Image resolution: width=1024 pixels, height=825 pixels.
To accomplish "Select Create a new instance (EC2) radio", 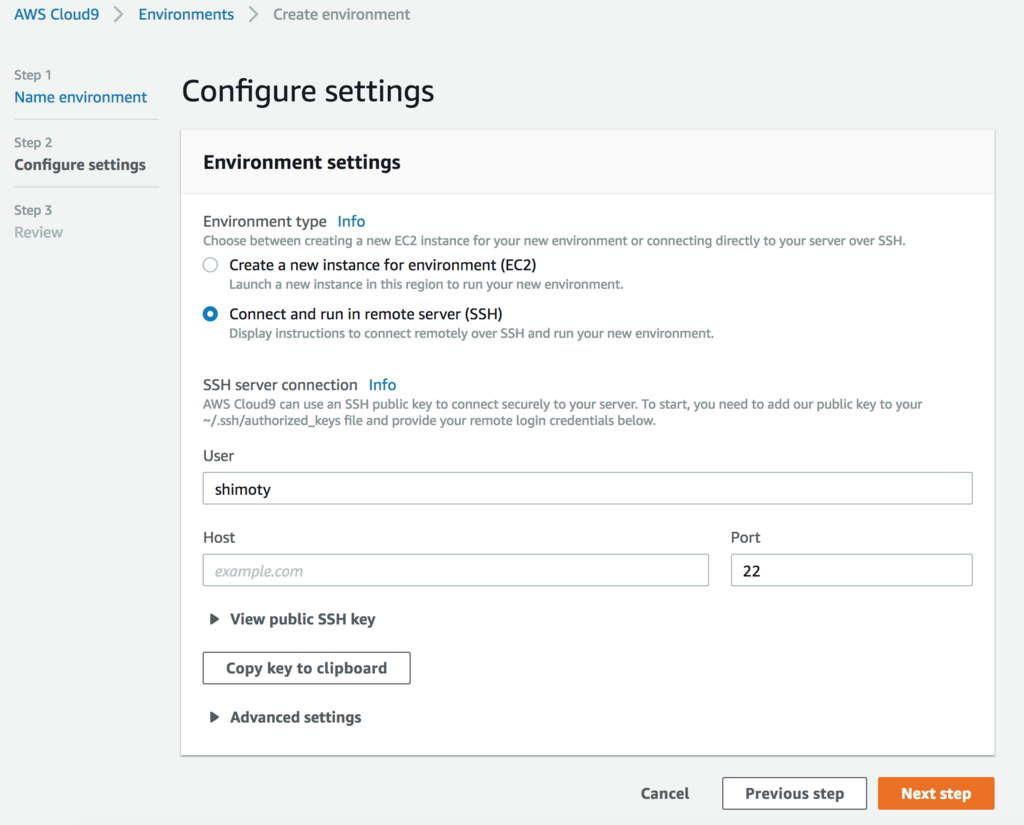I will pyautogui.click(x=210, y=265).
